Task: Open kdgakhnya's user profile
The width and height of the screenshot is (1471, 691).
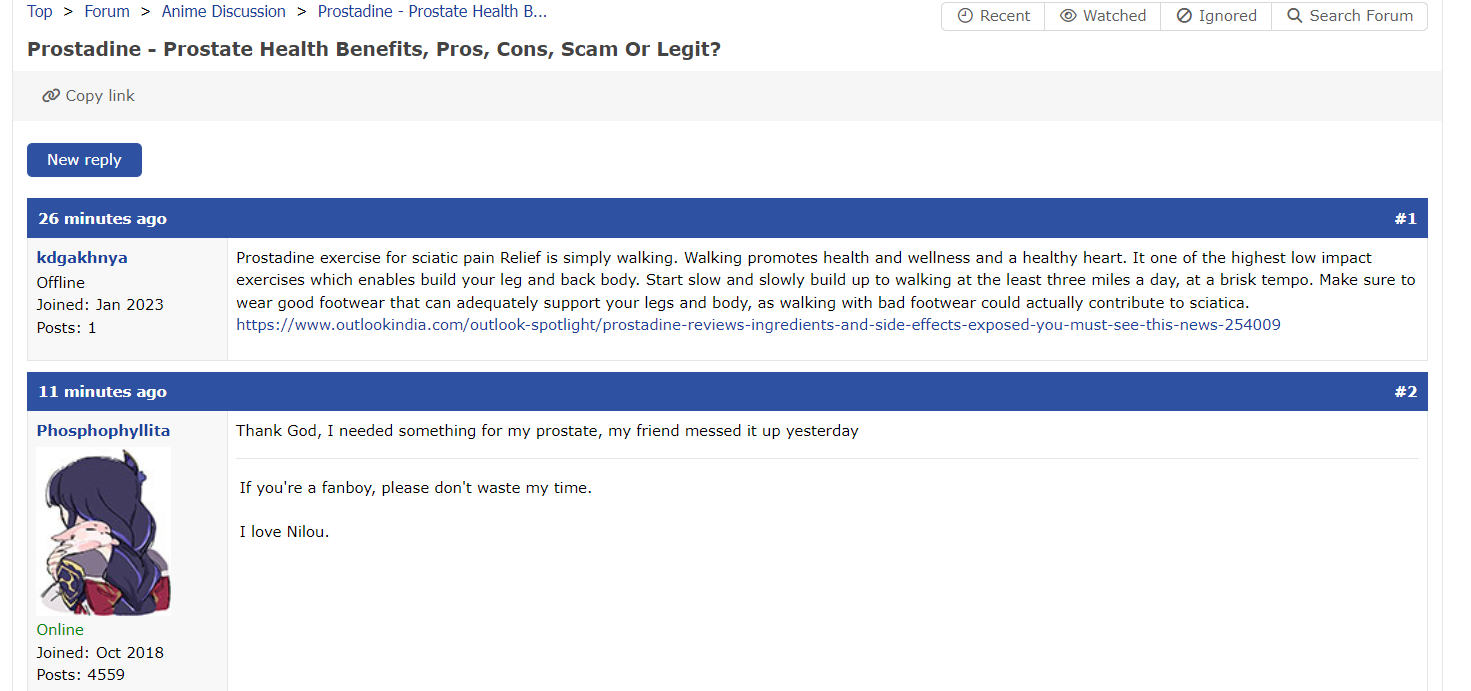Action: (x=82, y=258)
